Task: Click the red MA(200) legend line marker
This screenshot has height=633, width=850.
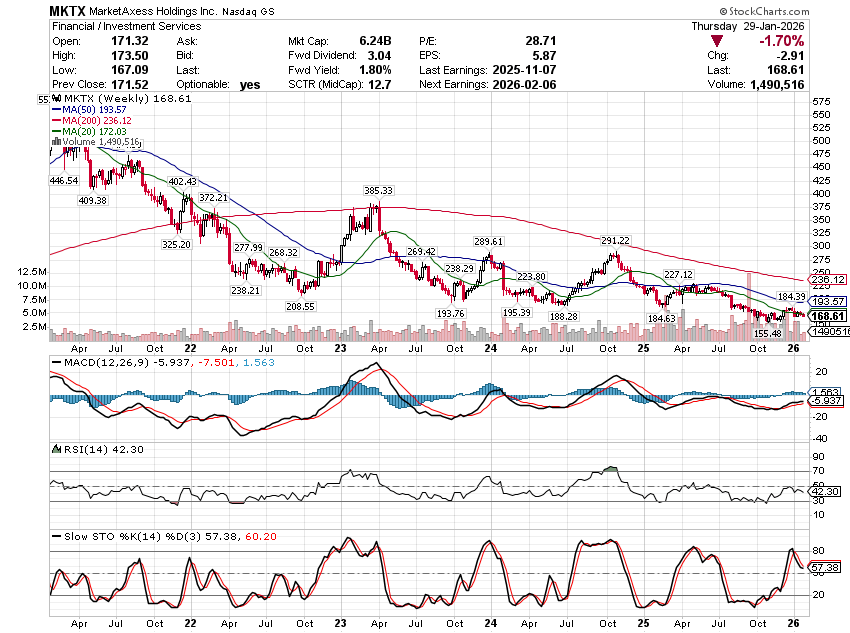Action: coord(56,121)
